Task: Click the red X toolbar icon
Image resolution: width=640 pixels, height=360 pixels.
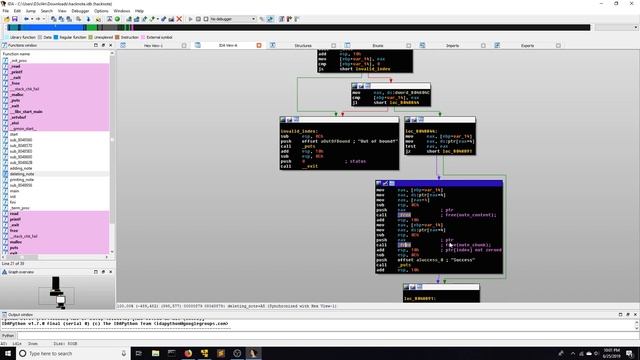Action: (x=179, y=19)
